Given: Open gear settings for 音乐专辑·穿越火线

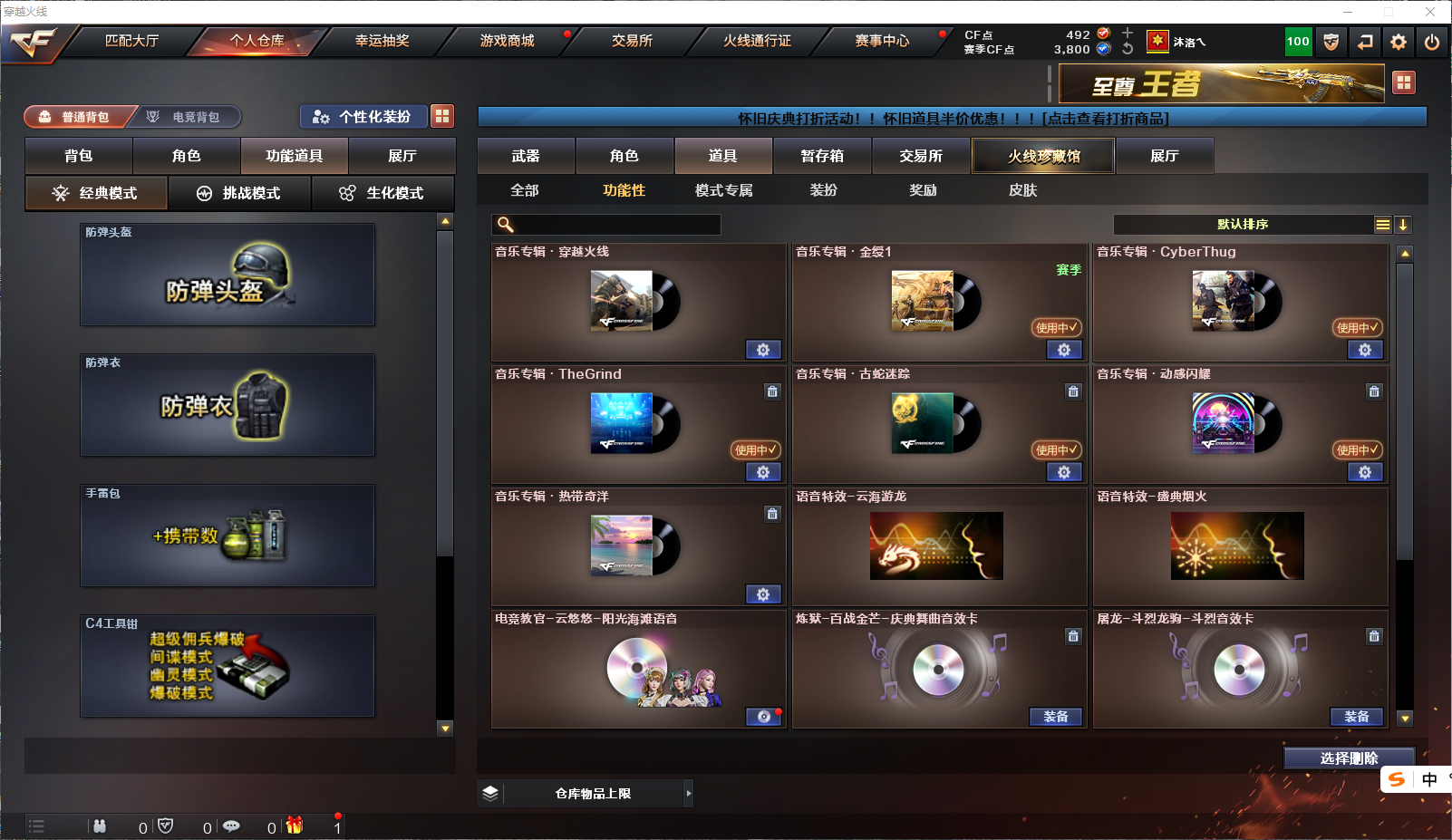Looking at the screenshot, I should pyautogui.click(x=763, y=350).
